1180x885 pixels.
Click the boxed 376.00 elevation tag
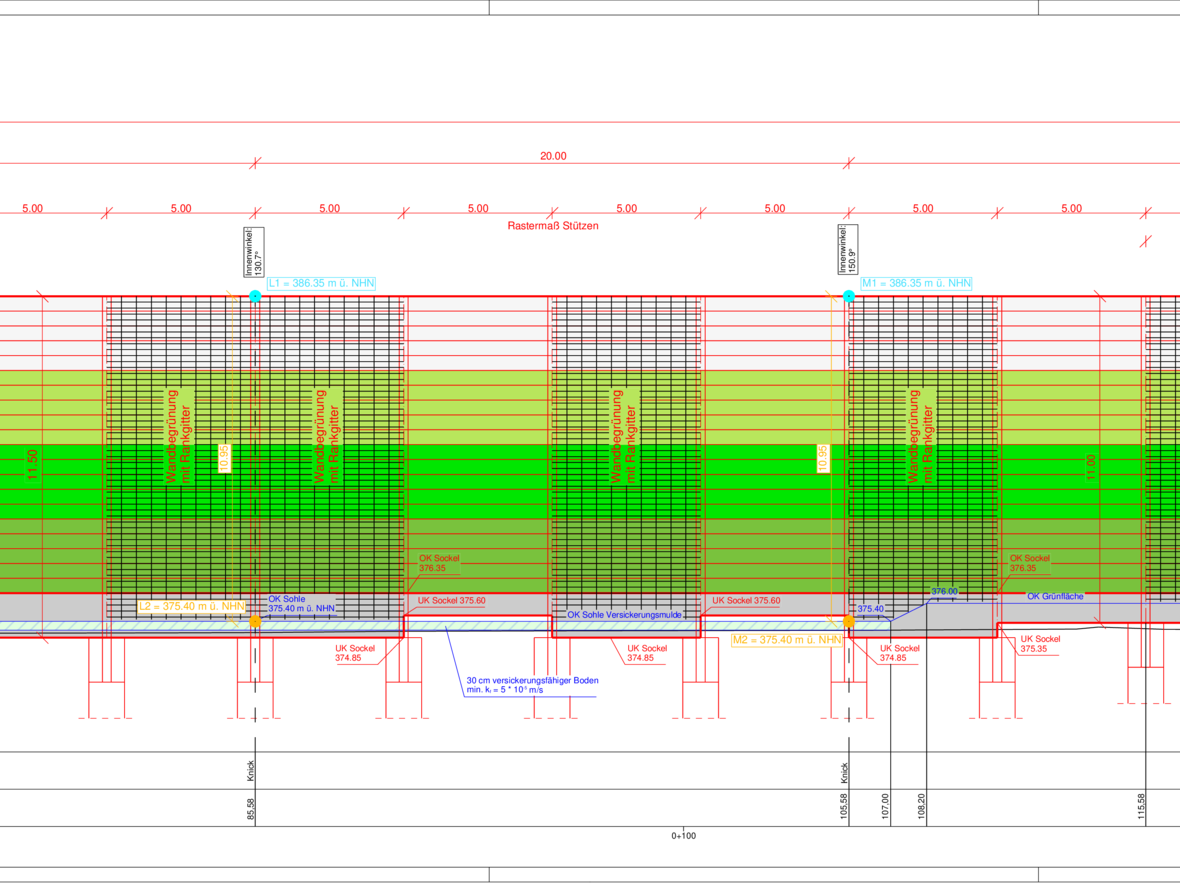click(944, 591)
